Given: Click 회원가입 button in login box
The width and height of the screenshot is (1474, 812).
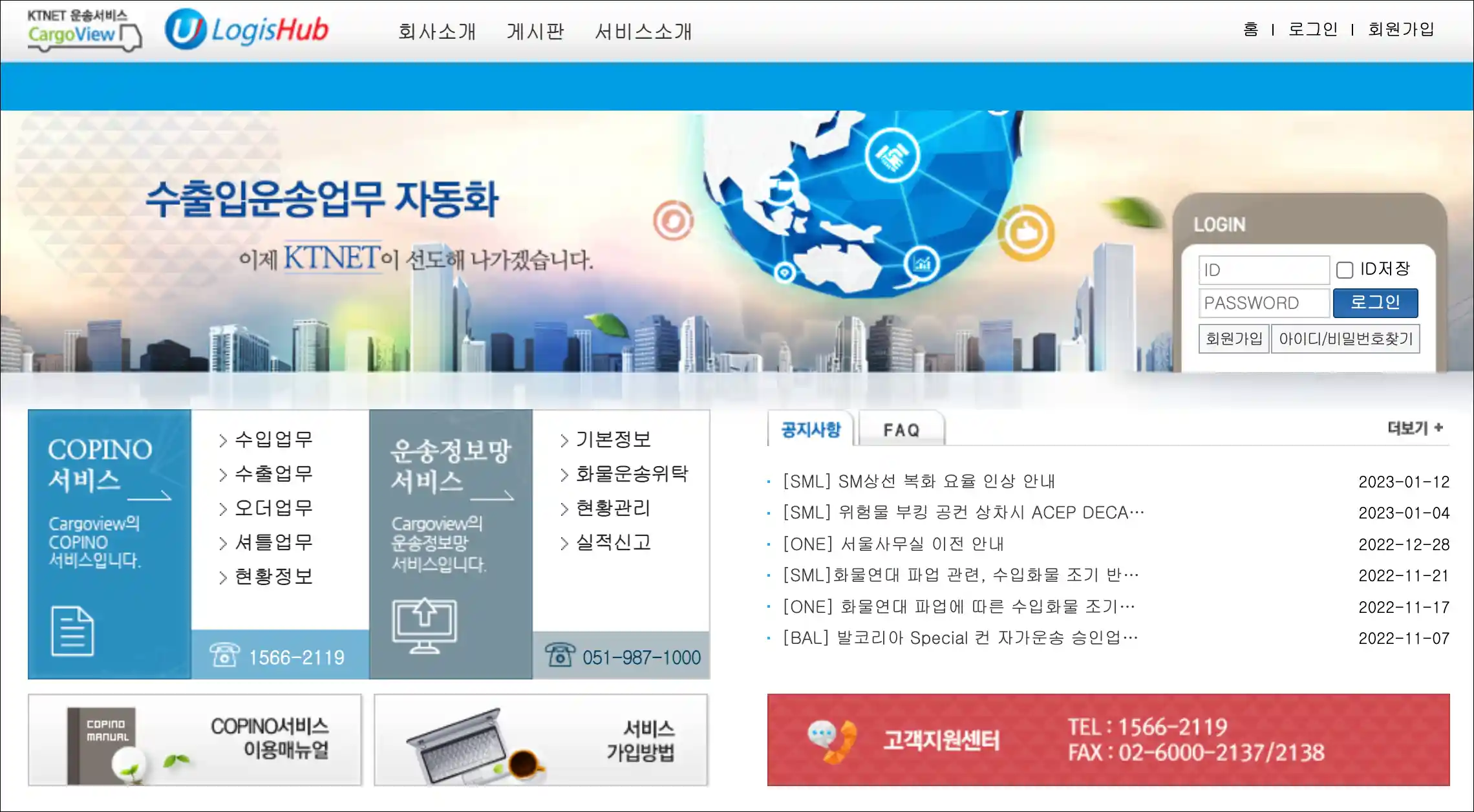Looking at the screenshot, I should (x=1234, y=339).
